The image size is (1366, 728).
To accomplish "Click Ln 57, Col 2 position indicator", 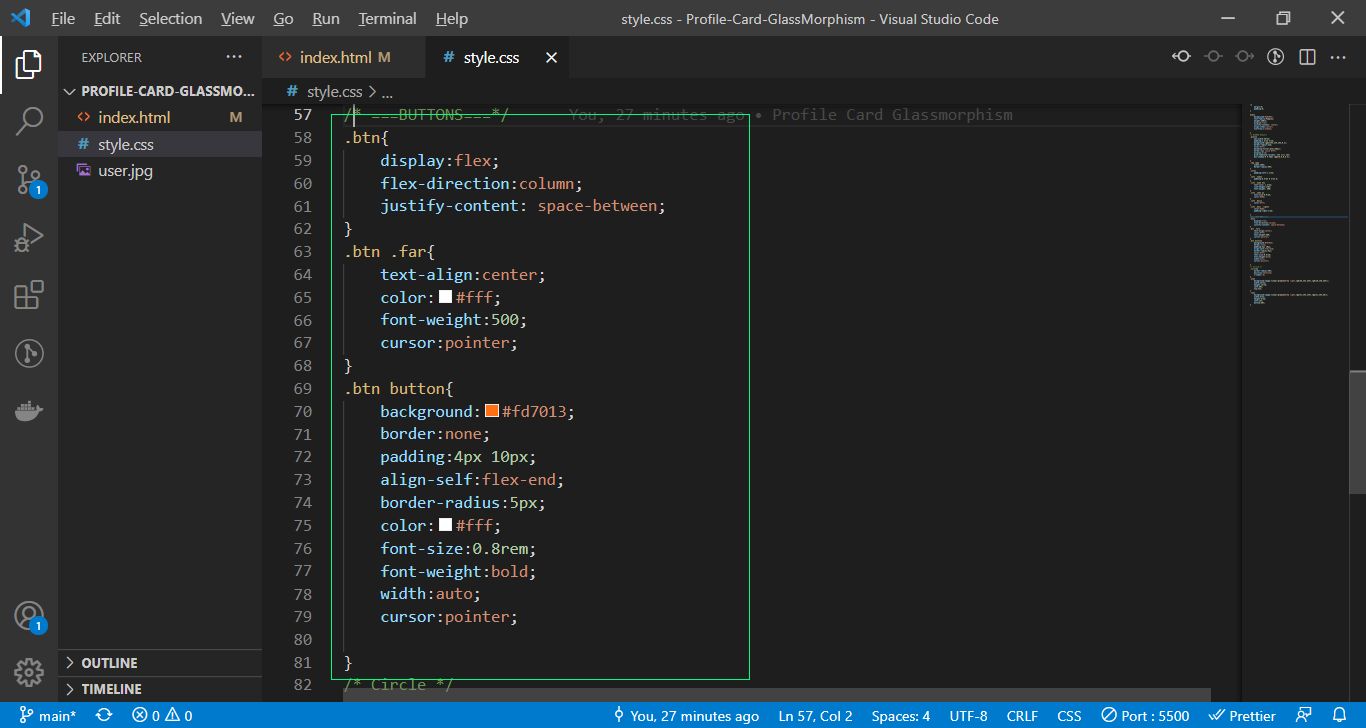I will pyautogui.click(x=815, y=715).
